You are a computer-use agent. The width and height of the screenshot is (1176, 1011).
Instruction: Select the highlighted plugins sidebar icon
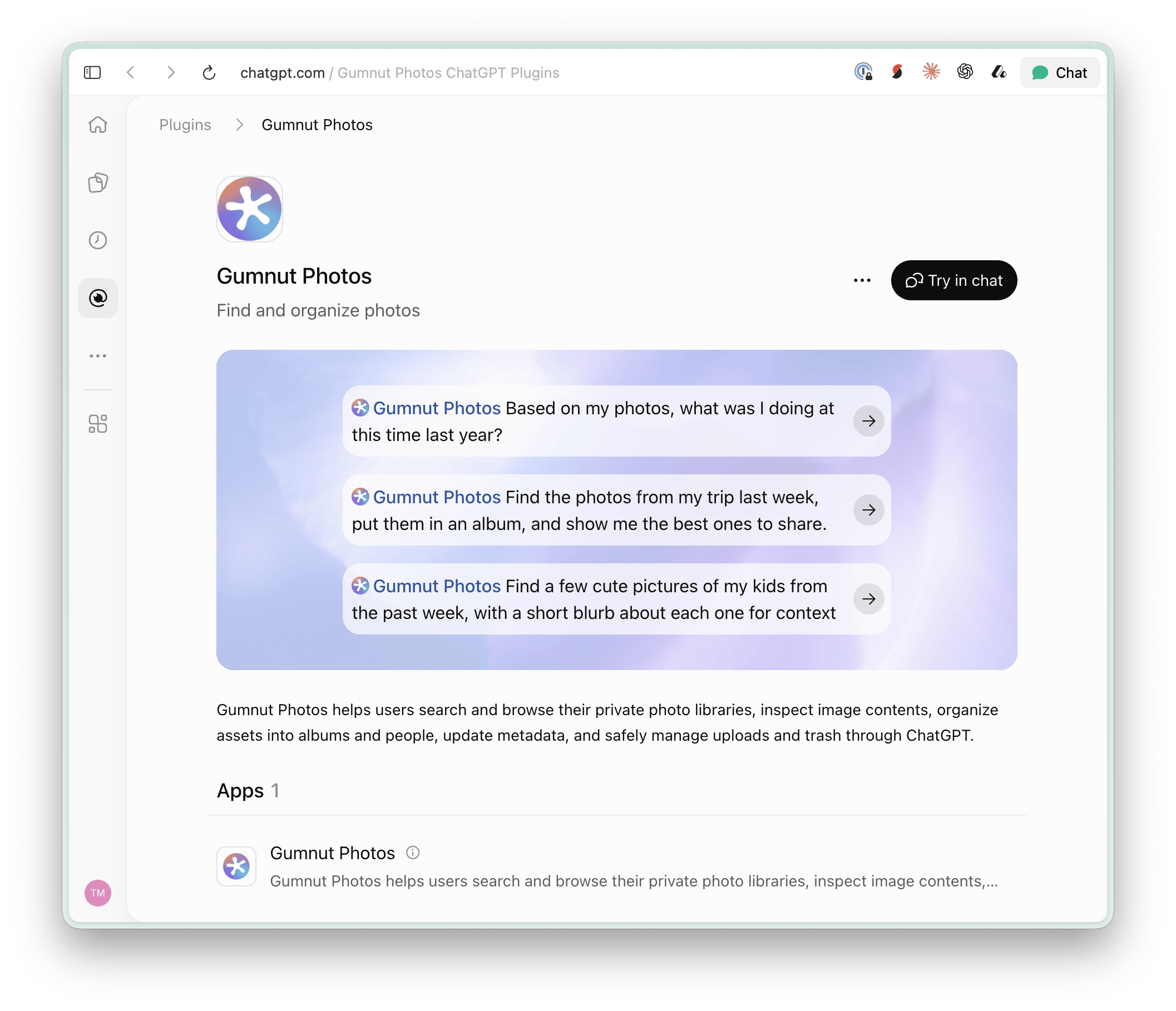(97, 298)
